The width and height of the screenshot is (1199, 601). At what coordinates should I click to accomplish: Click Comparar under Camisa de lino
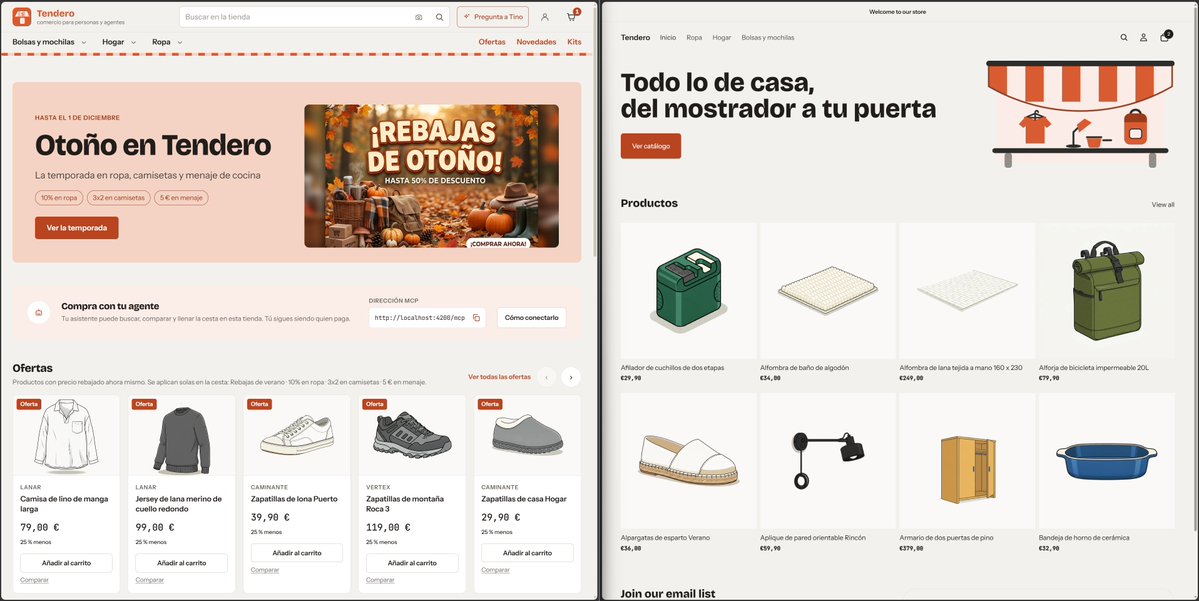coord(34,580)
